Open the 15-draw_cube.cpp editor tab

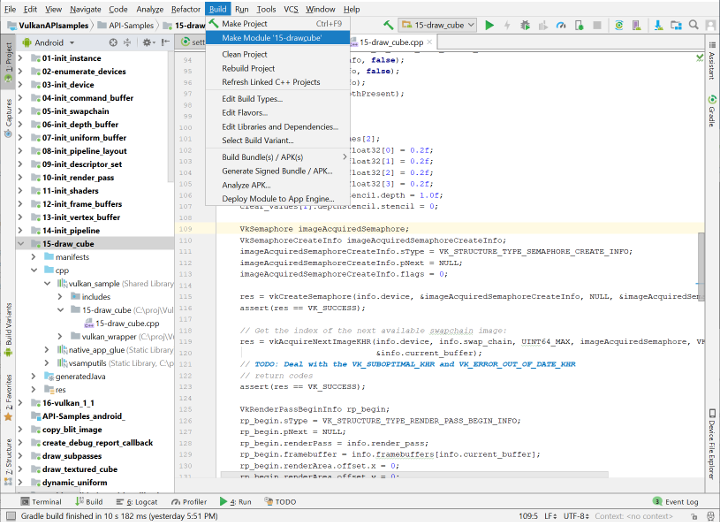[x=391, y=43]
